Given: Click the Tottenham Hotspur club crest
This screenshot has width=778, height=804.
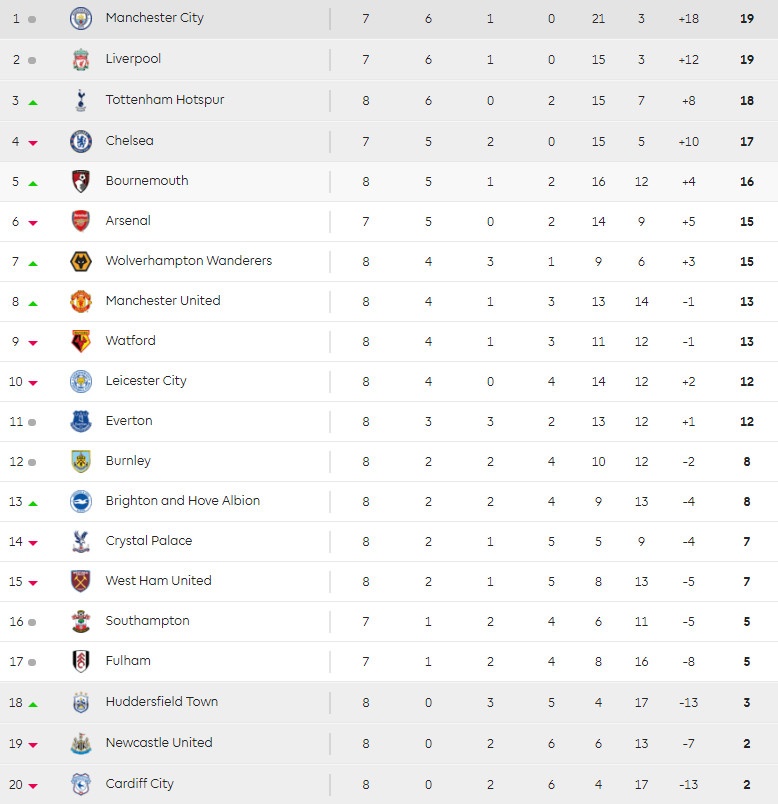Looking at the screenshot, I should click(81, 100).
